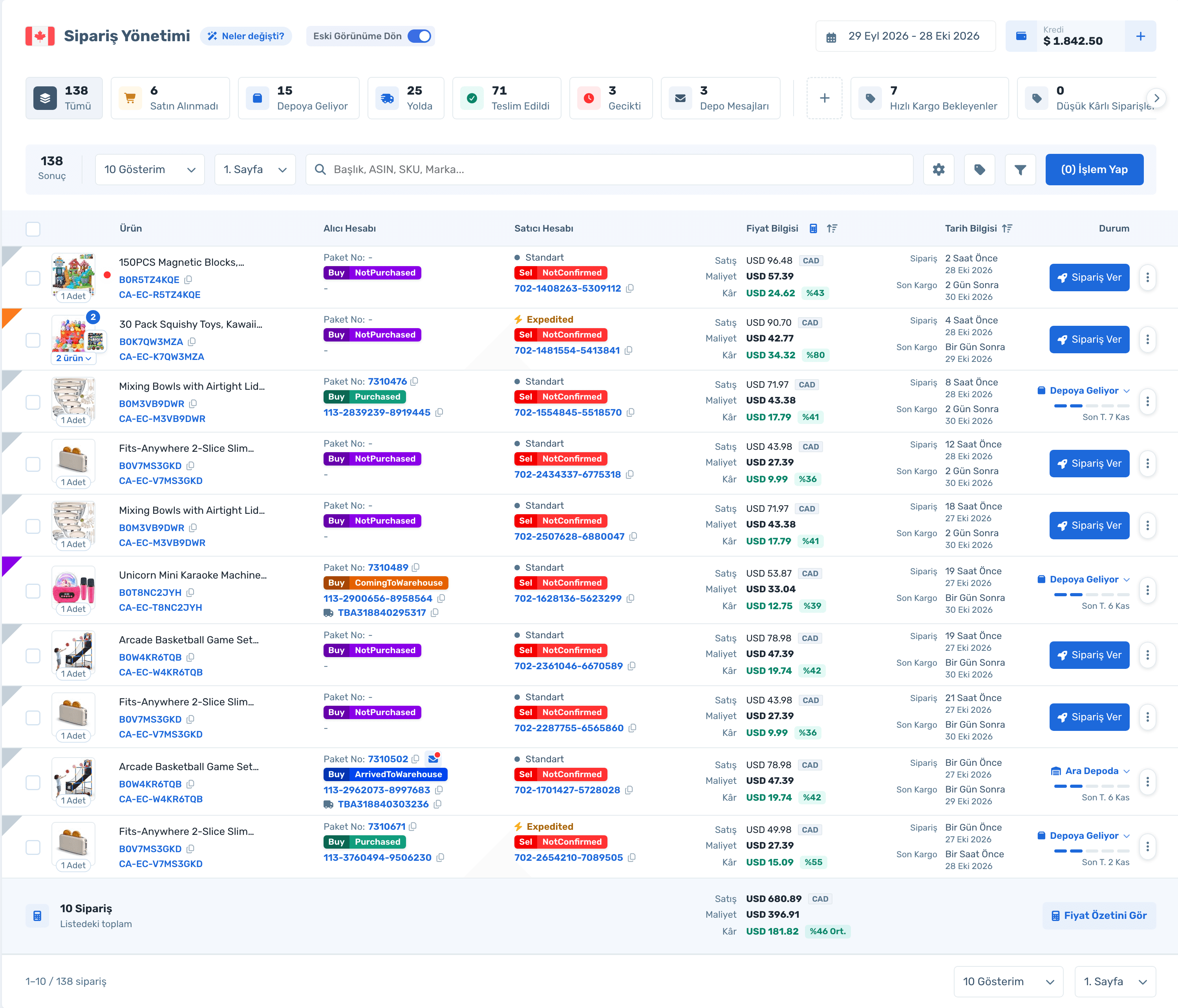Expand Depoya Geliyor status for Unicorn Karaoke
The image size is (1178, 1008).
pyautogui.click(x=1084, y=580)
